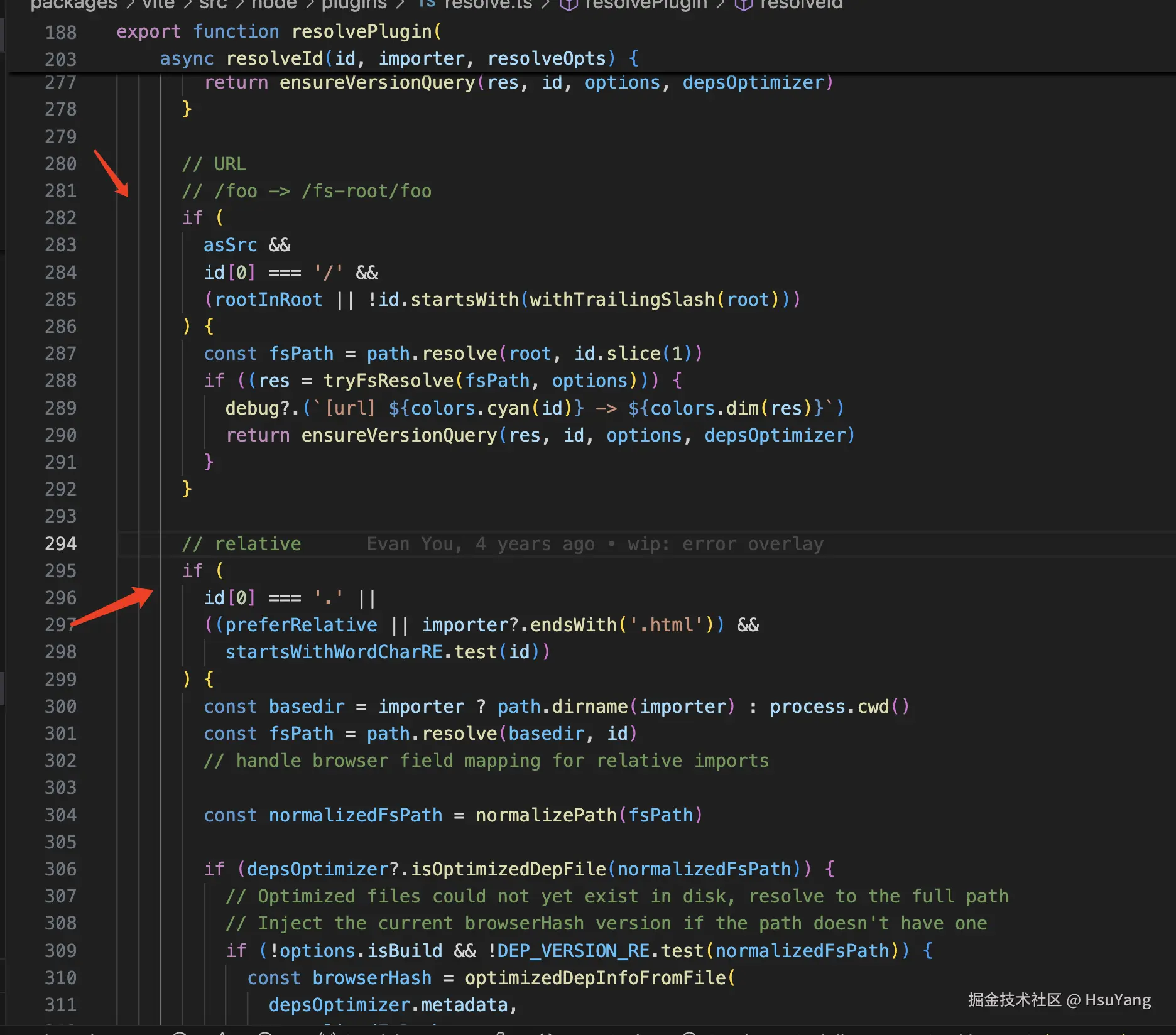Click 'withTrailingSlash' on line 285

(623, 300)
